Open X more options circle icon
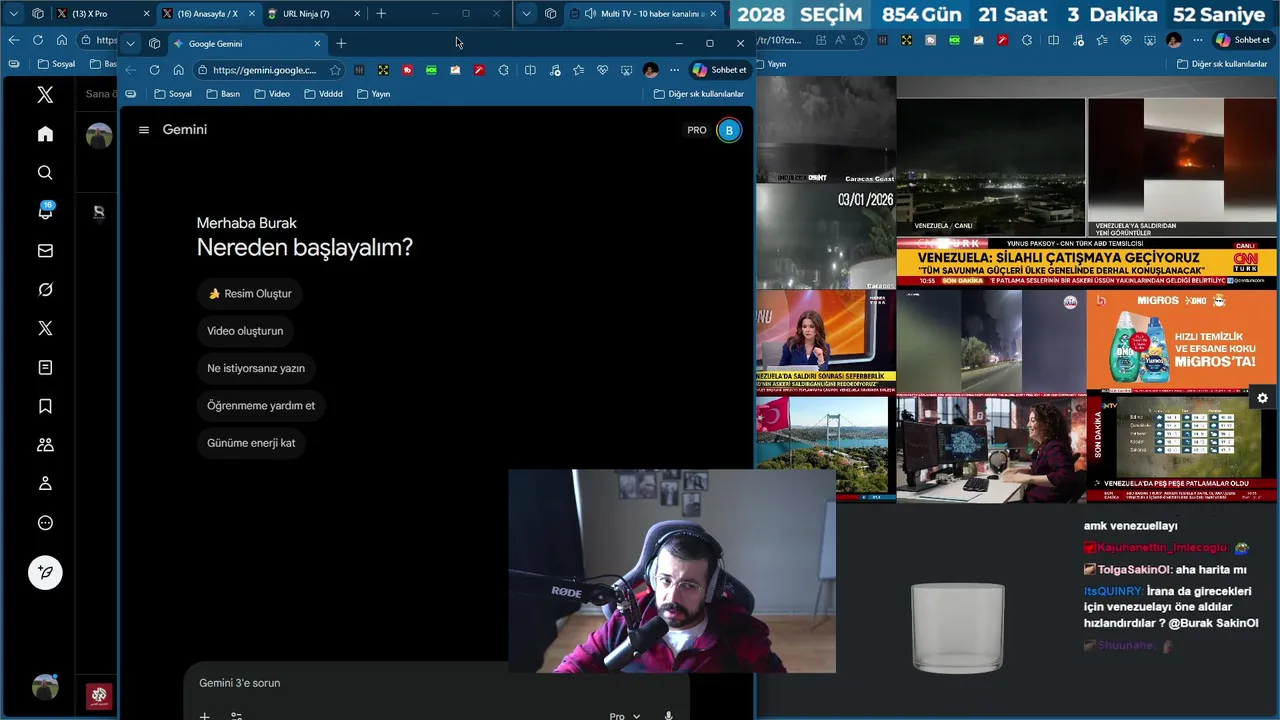Viewport: 1280px width, 720px height. (45, 523)
